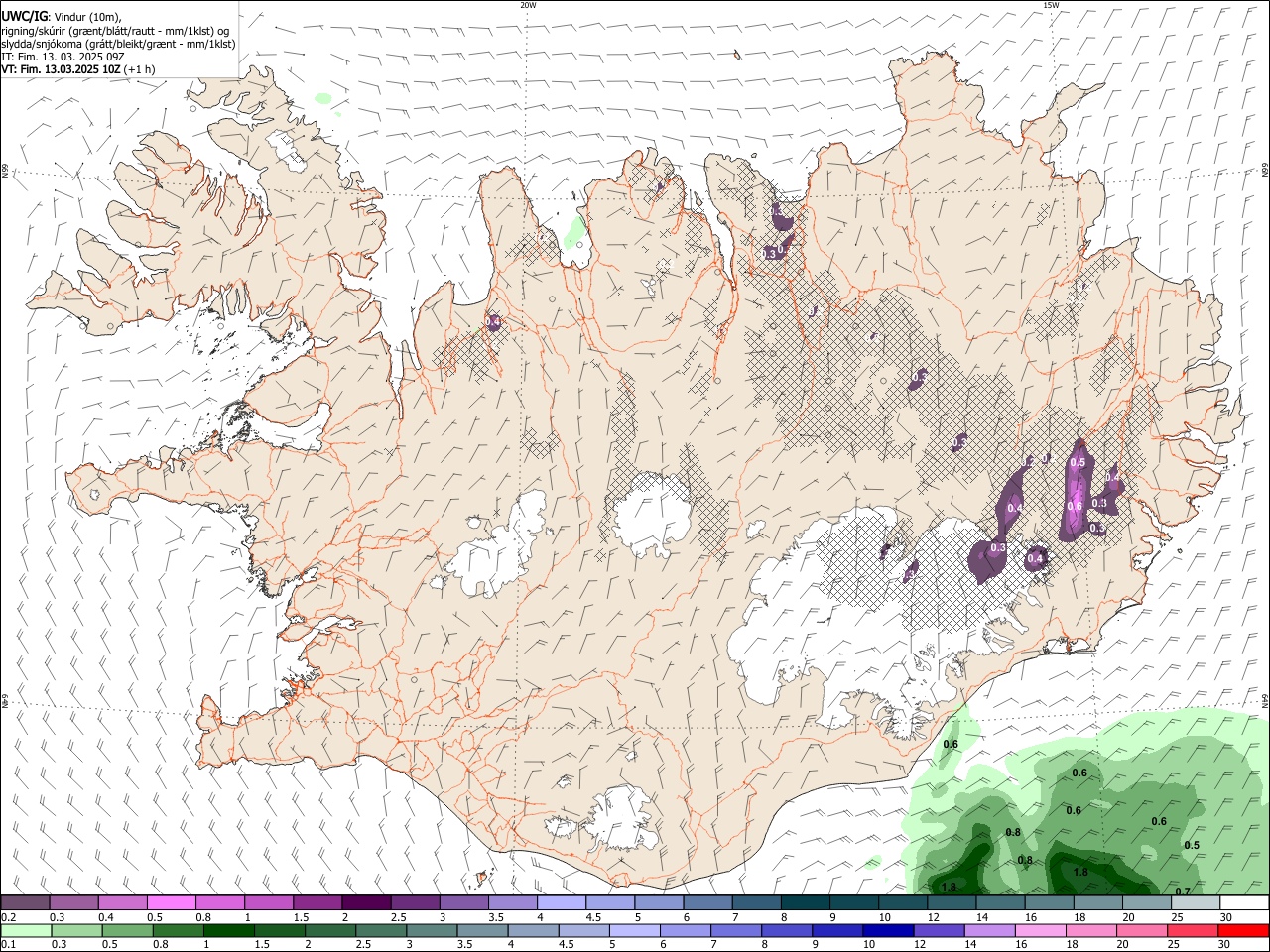Click the '0.1' label in the lower legend
The image size is (1270, 952).
[8, 945]
